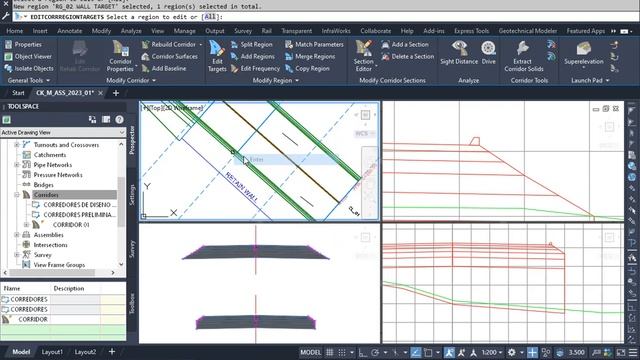Use the Copy Region tool
Viewport: 640px width, 360px height.
coord(307,69)
